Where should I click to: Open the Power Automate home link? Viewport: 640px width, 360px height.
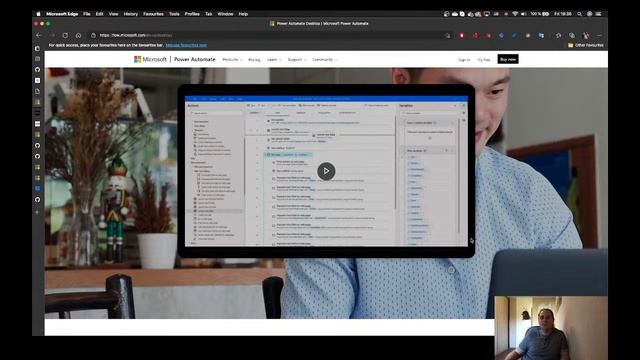195,60
